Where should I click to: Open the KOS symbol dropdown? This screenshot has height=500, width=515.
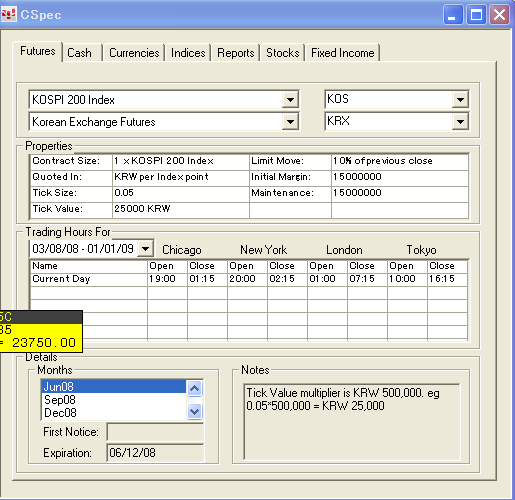tap(460, 99)
